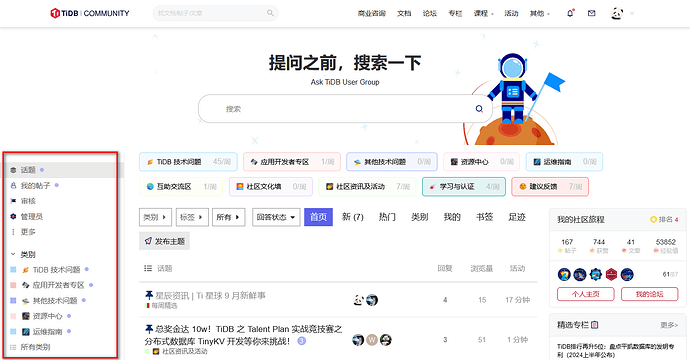Click the magnifier icon in header search box

click(x=270, y=13)
